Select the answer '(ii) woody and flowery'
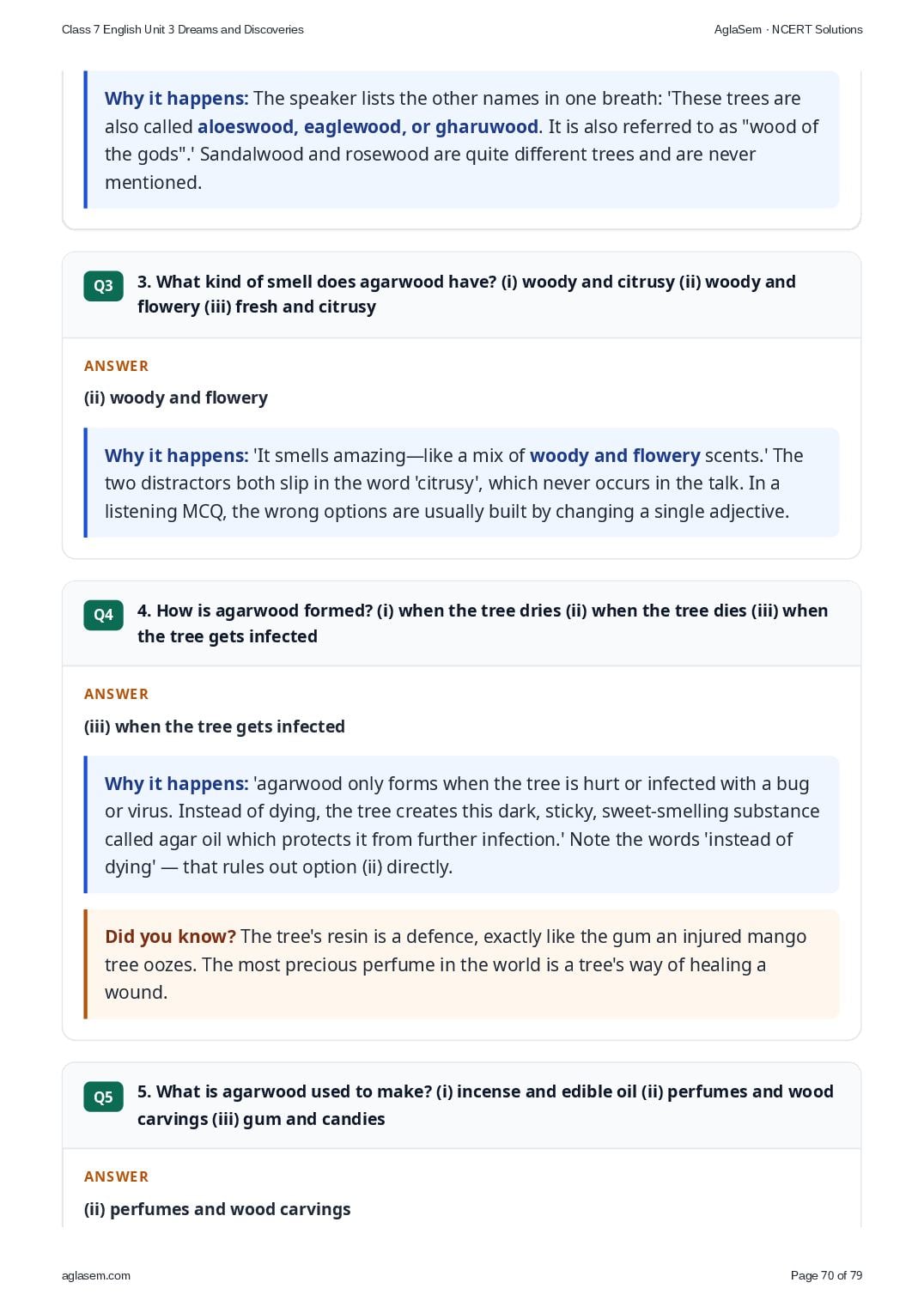924x1307 pixels. (176, 398)
